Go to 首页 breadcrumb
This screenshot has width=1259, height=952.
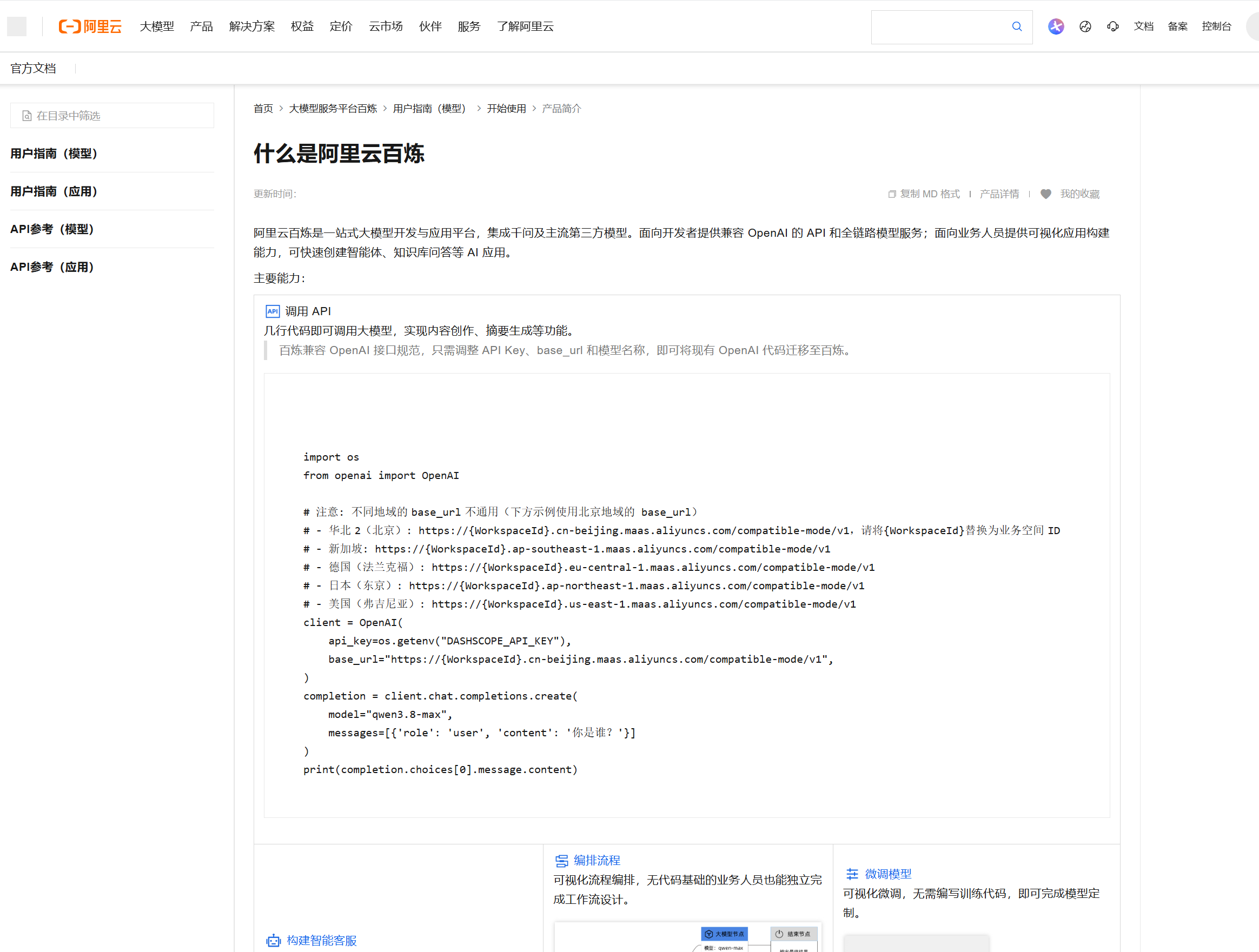point(263,108)
